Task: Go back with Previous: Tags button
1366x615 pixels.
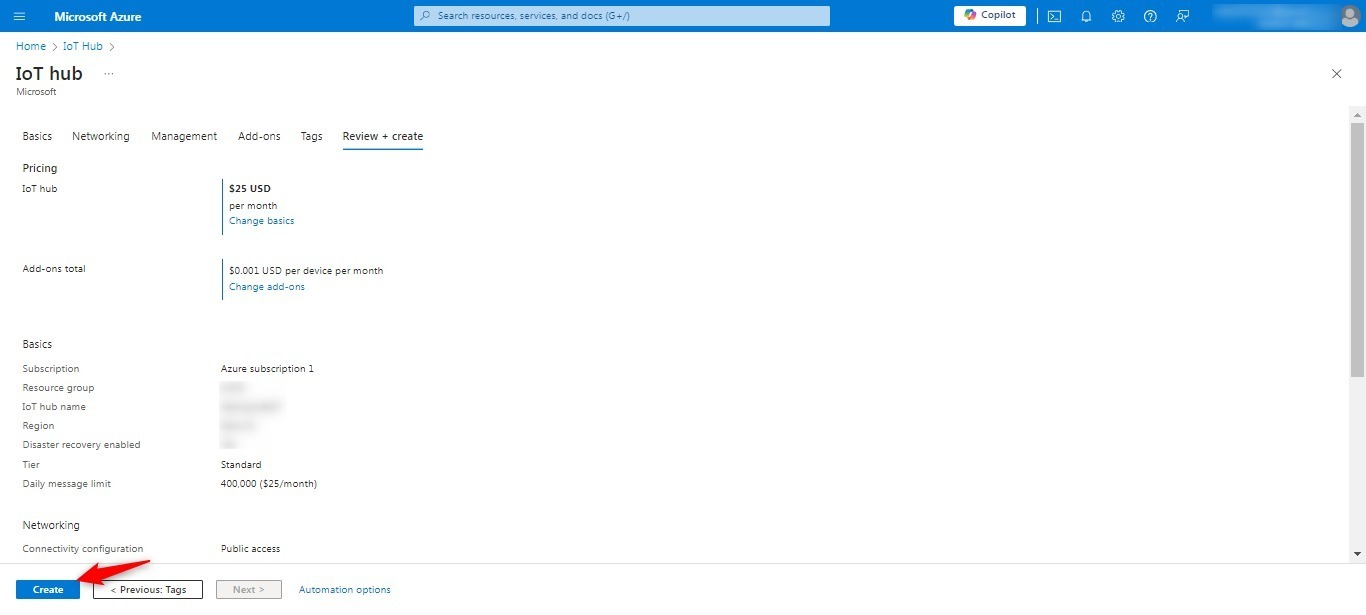Action: tap(148, 590)
